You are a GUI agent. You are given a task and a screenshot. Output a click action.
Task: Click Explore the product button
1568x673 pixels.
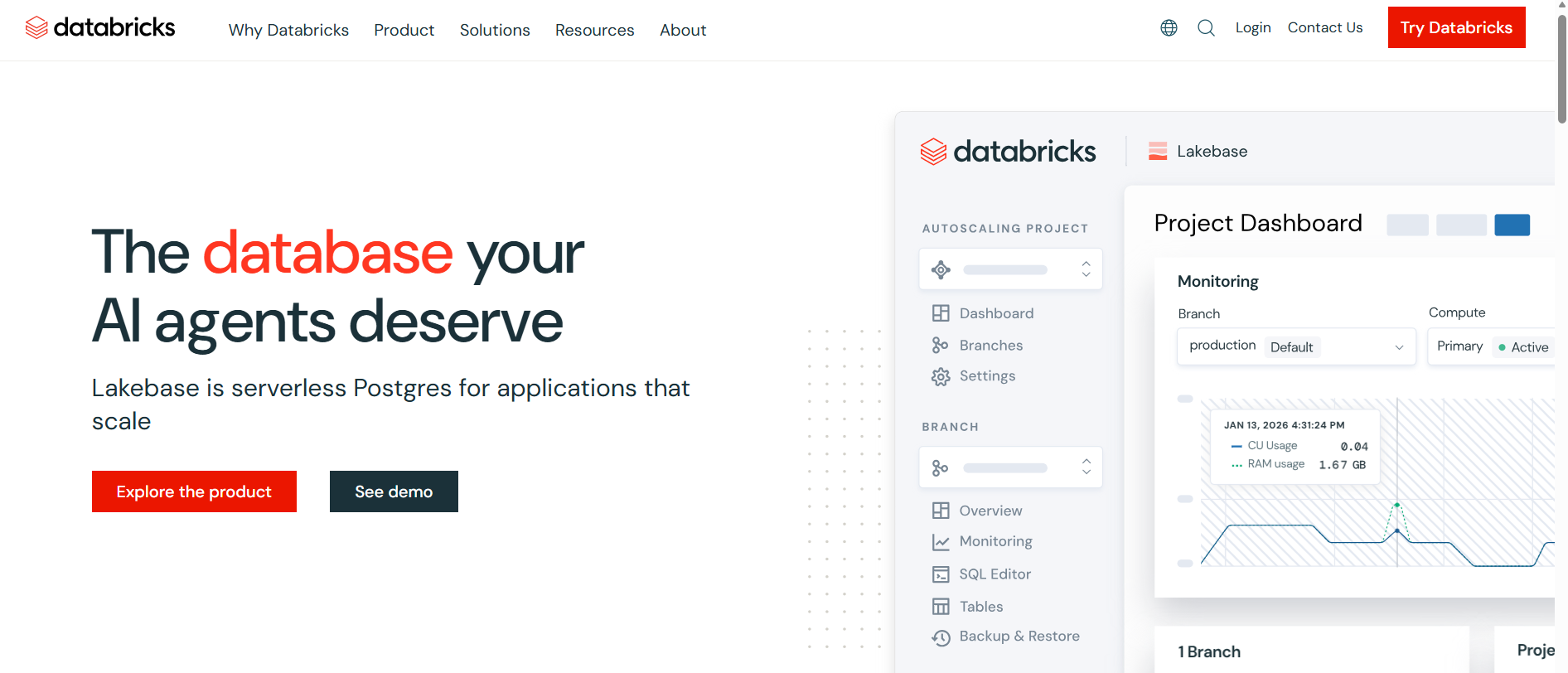pos(194,491)
